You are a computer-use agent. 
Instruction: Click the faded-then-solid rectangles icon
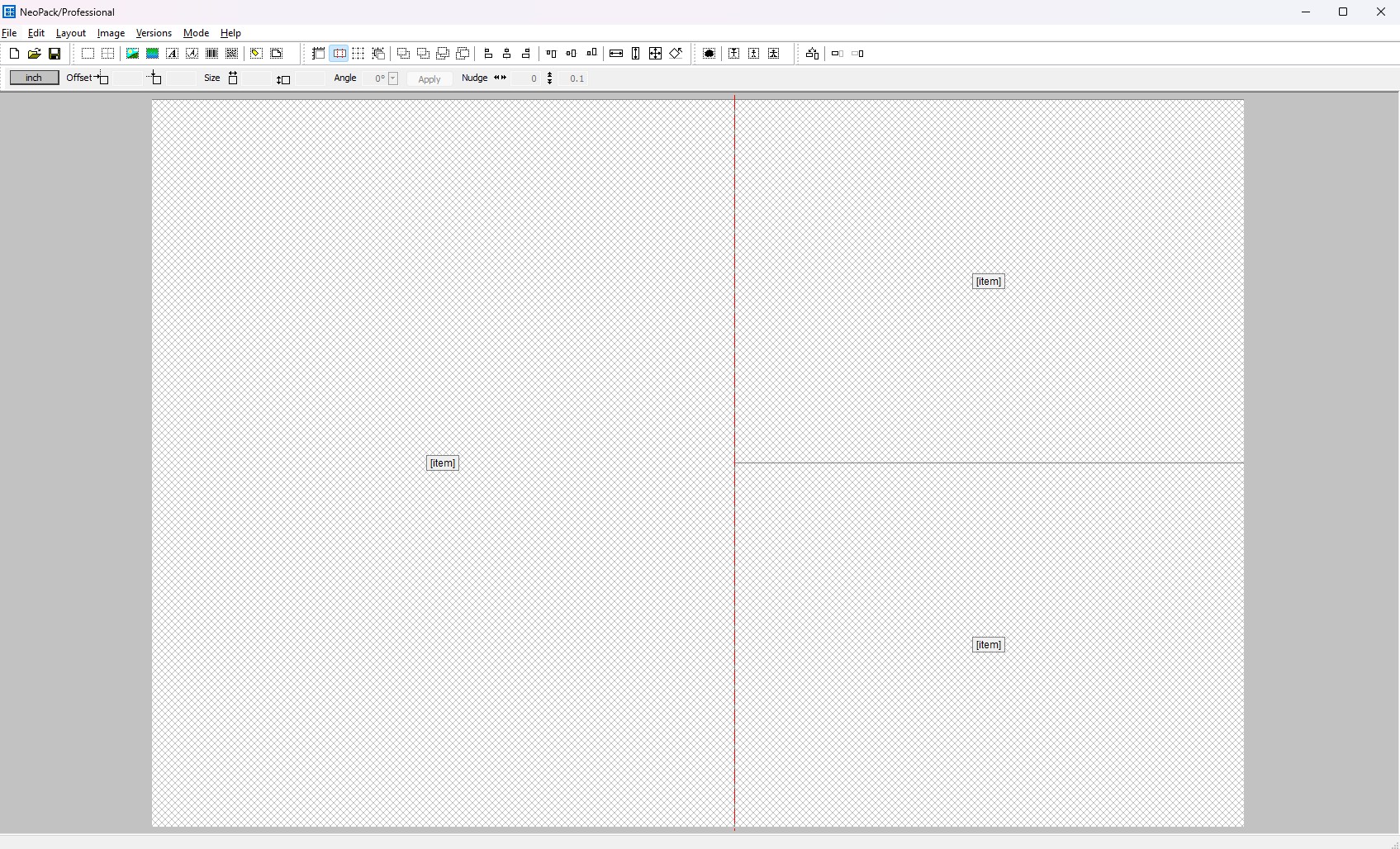pyautogui.click(x=857, y=54)
